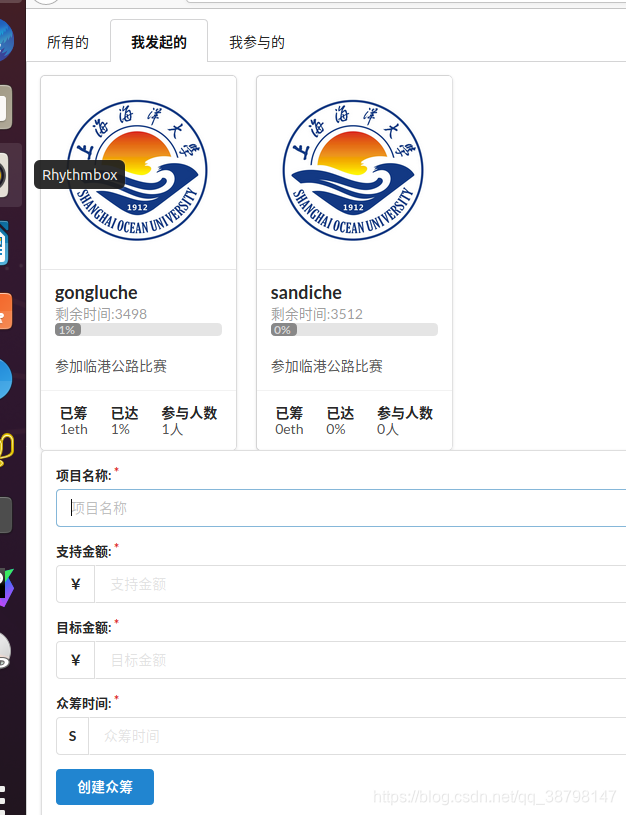Viewport: 626px width, 815px height.
Task: Click 已达 0% on sandiche card
Action: [x=341, y=421]
